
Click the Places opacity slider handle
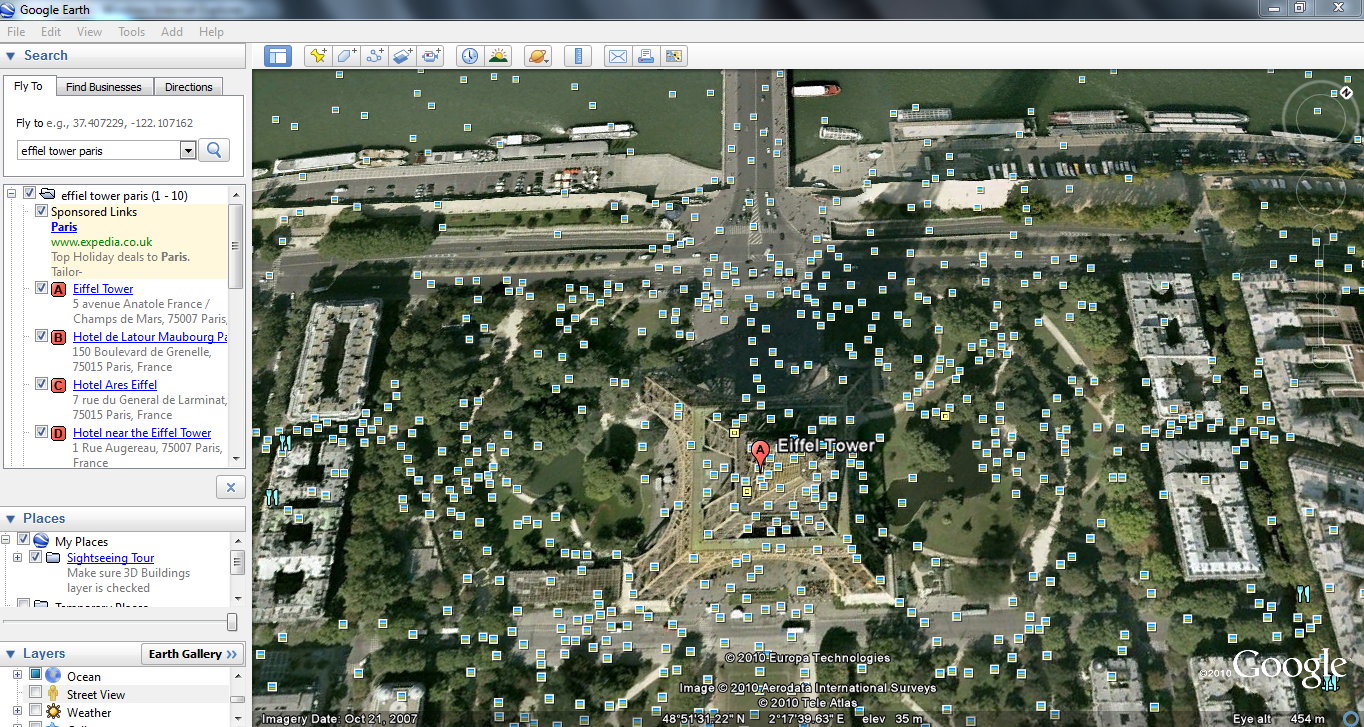233,622
